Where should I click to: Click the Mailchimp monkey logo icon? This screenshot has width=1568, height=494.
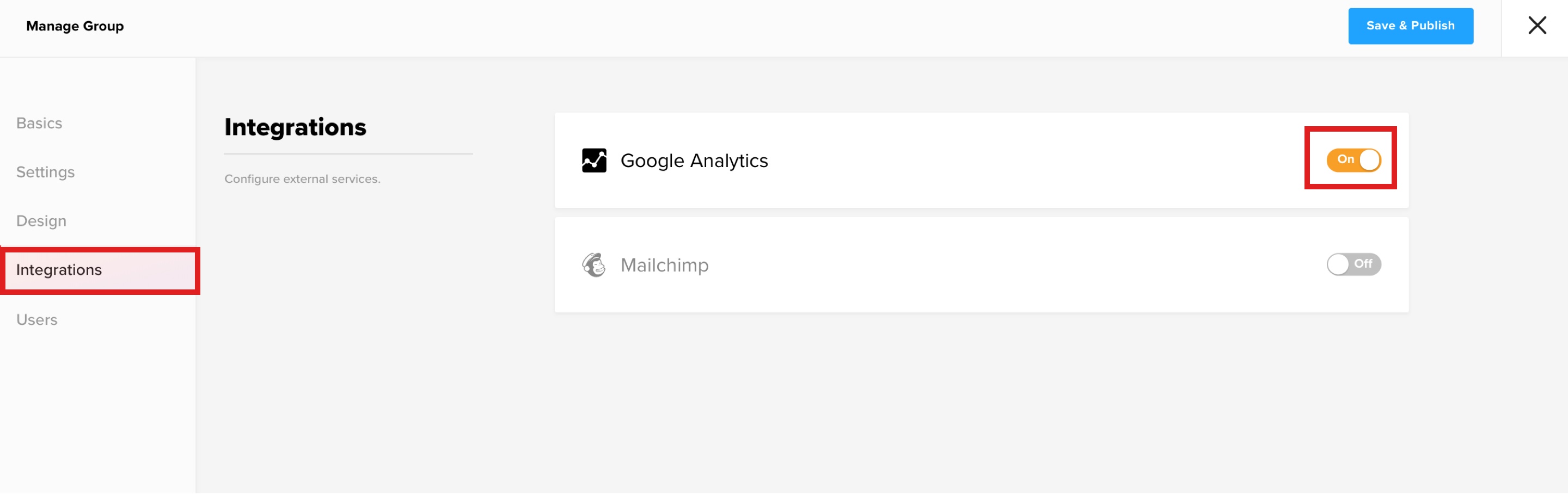click(x=593, y=265)
